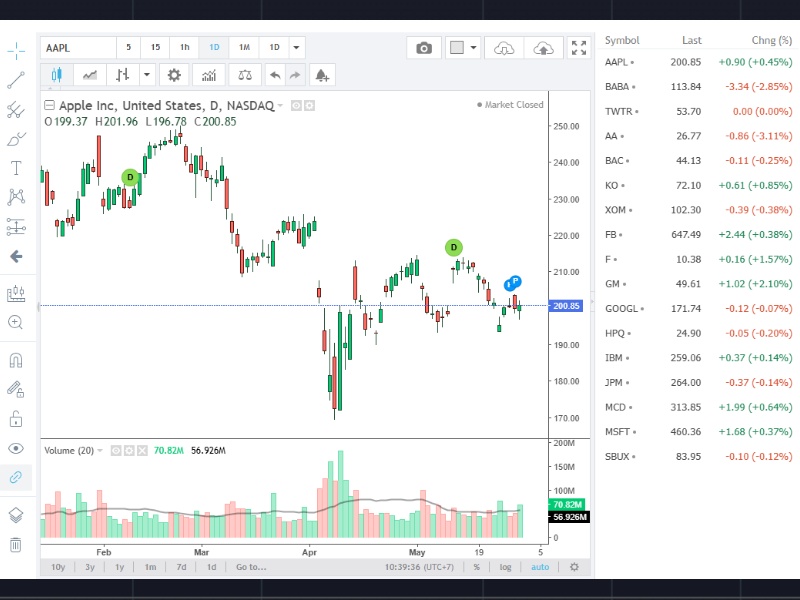The image size is (800, 600).
Task: Select the text annotation tool
Action: [16, 168]
